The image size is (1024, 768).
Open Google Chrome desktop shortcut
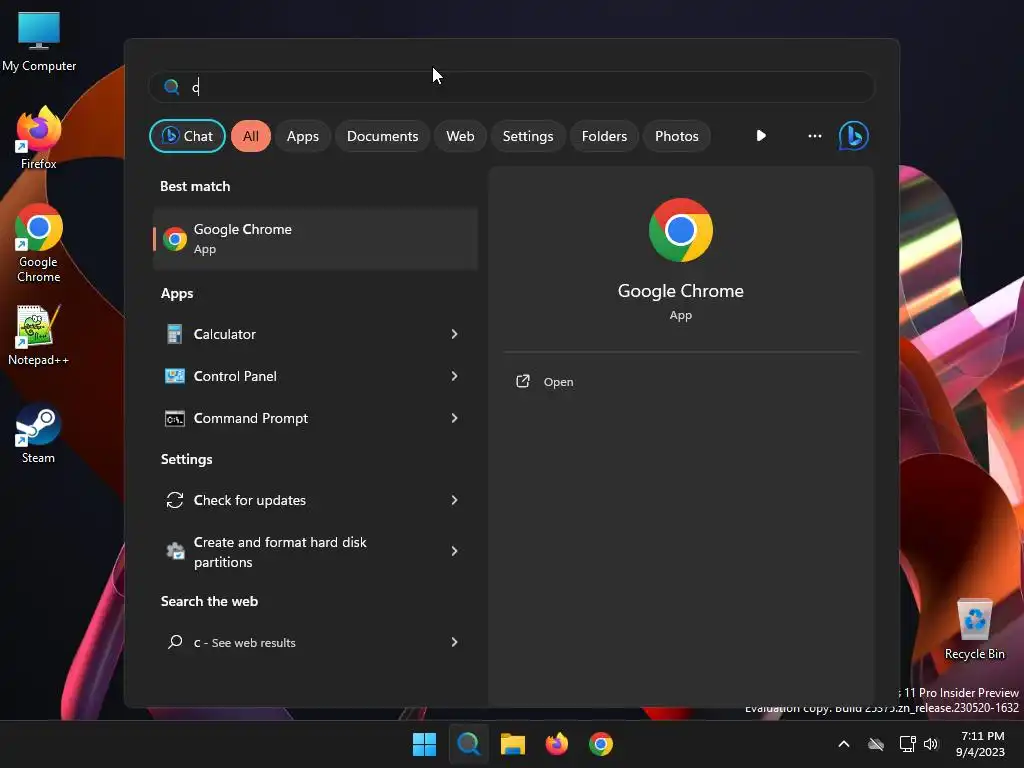39,243
